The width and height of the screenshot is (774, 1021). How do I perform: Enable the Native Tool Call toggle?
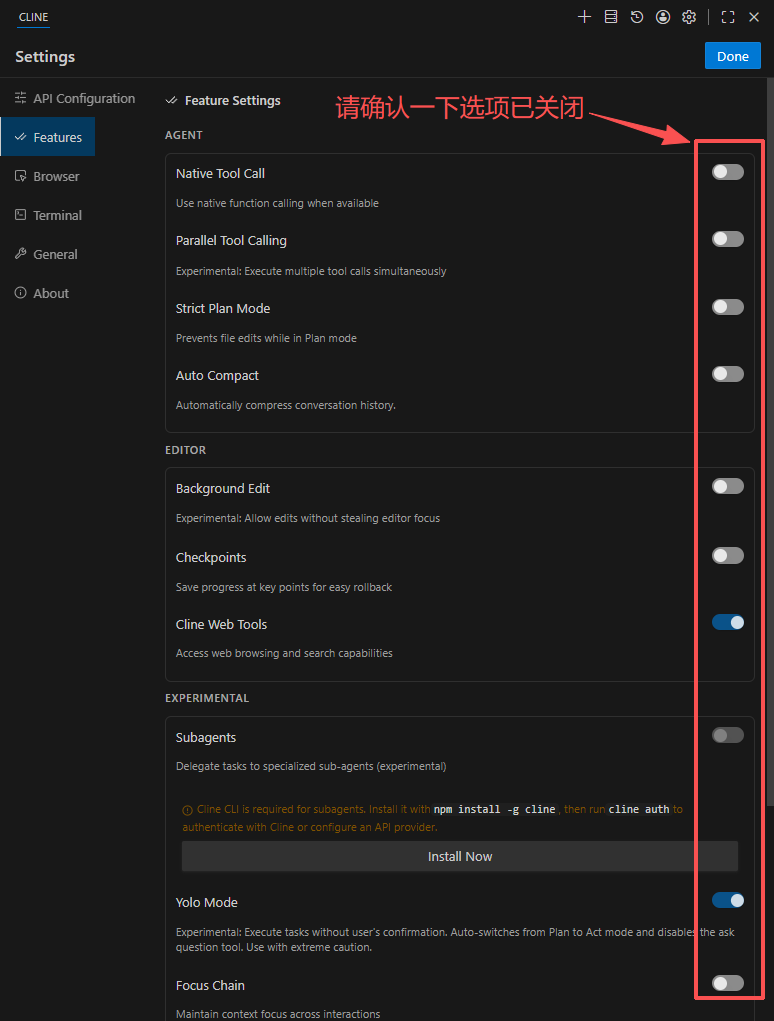[x=727, y=172]
